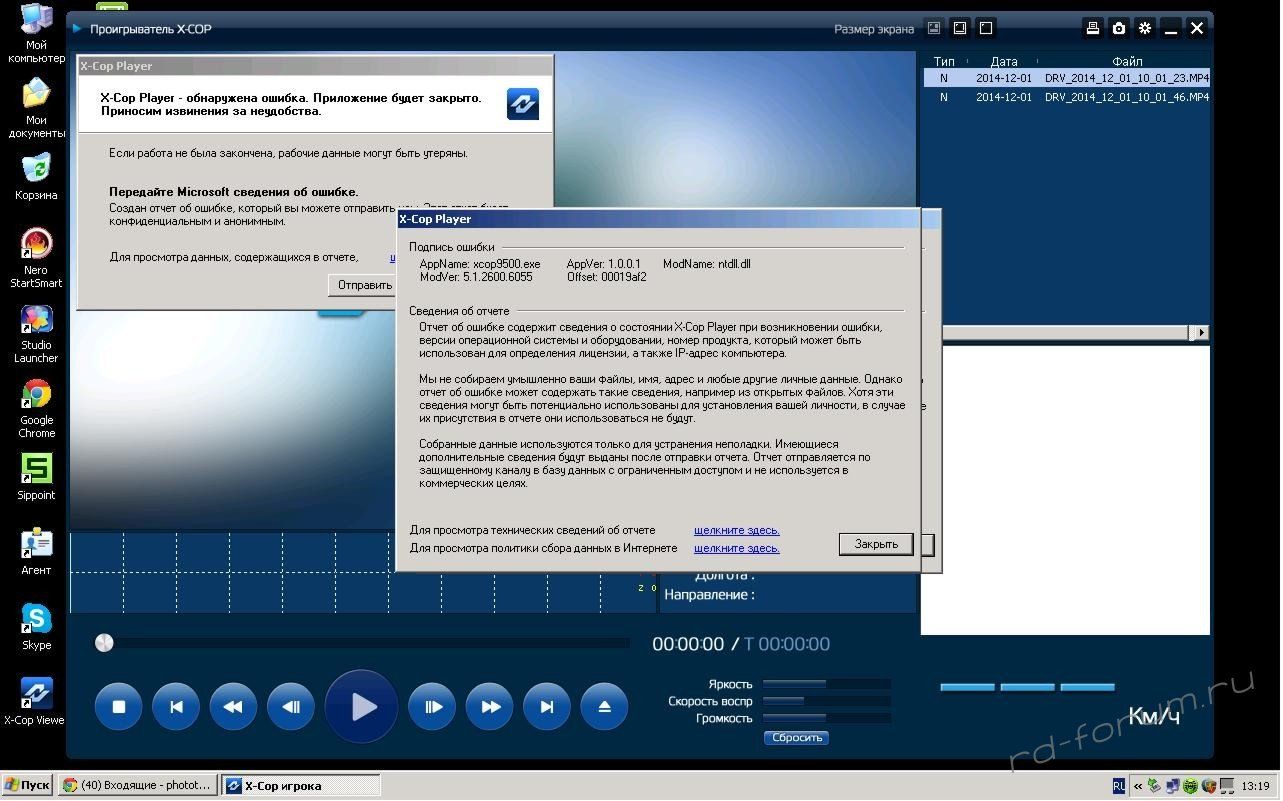Click data policy щелкните здесь link
The height and width of the screenshot is (801, 1283).
click(737, 548)
